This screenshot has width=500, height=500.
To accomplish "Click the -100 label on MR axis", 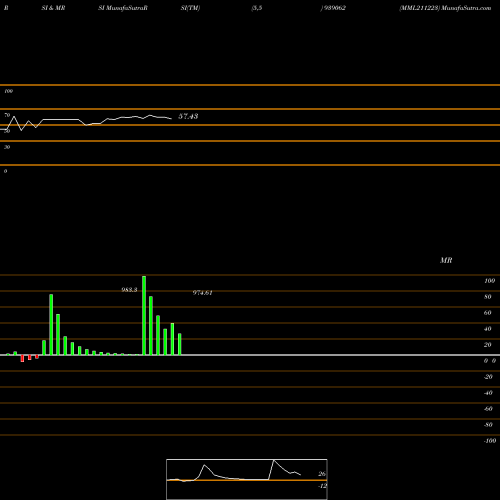I will tap(490, 441).
